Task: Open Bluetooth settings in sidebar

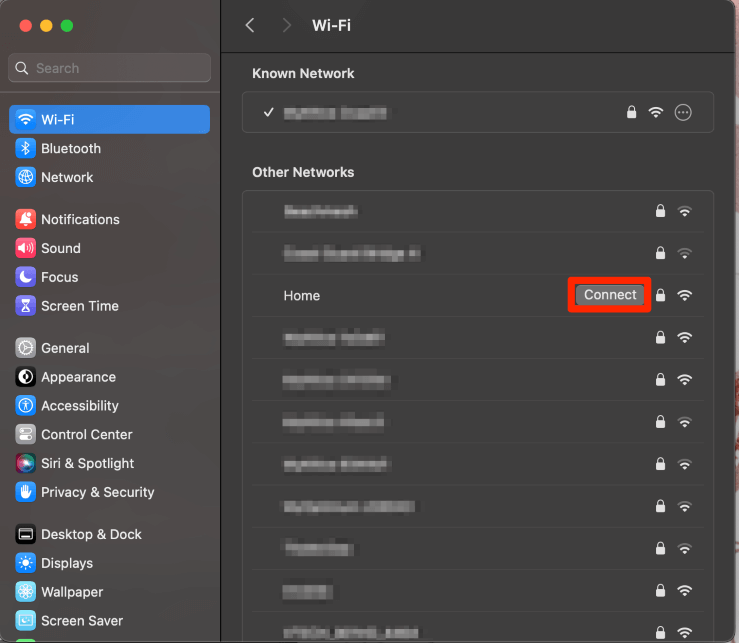Action: coord(109,148)
